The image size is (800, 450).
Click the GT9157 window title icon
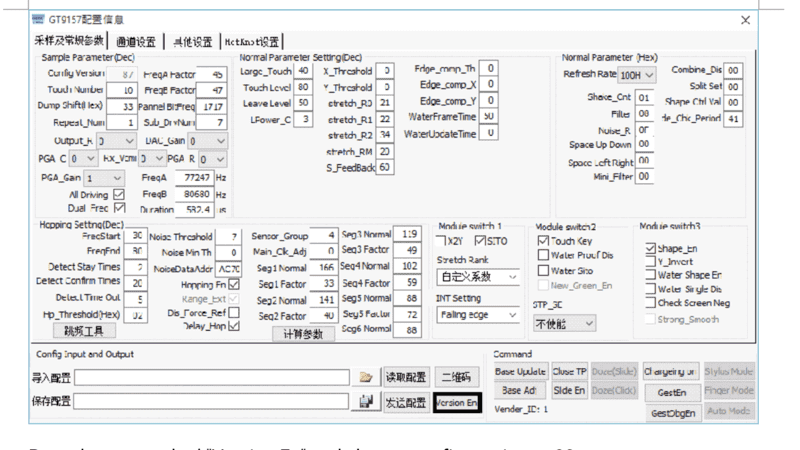pos(38,19)
